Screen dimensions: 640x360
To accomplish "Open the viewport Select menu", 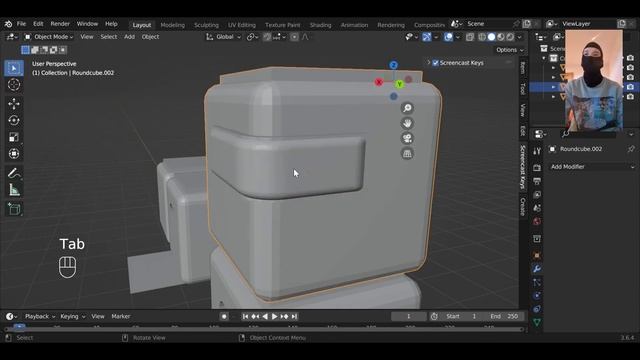I will pyautogui.click(x=109, y=37).
